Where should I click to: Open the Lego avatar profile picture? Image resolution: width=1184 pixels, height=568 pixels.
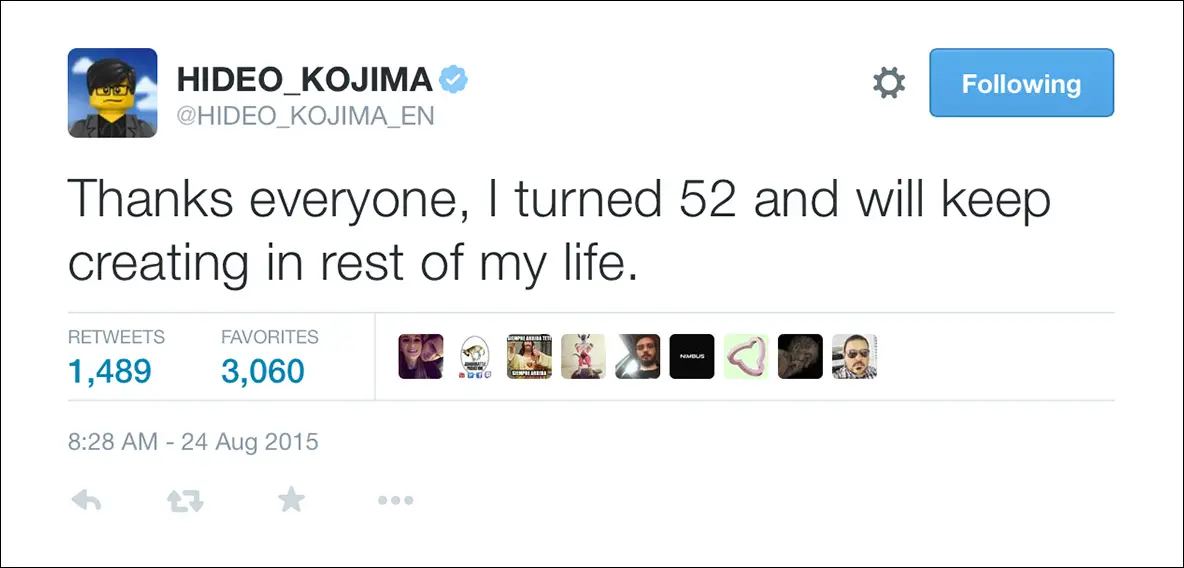coord(112,93)
